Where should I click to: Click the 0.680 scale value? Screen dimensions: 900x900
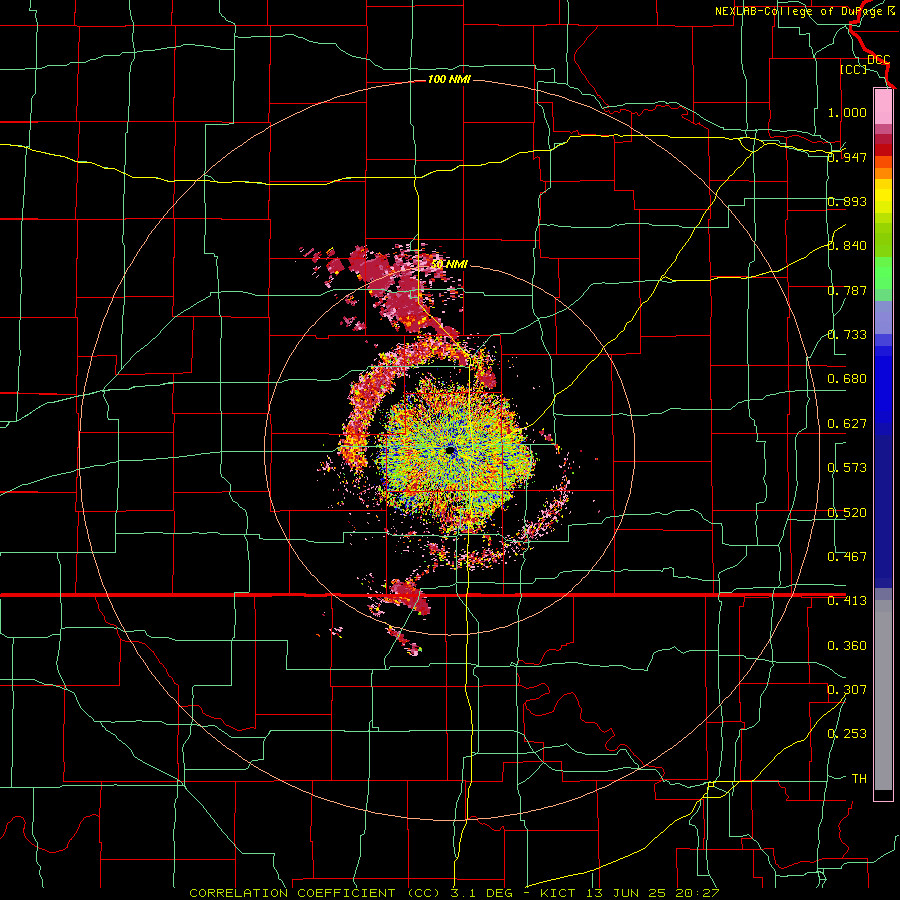tap(847, 379)
